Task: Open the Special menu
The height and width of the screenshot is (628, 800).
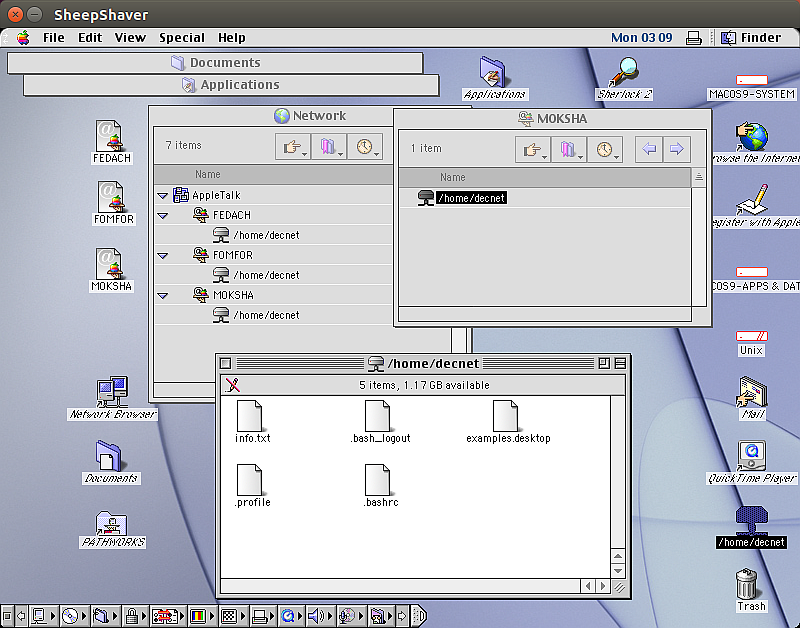Action: pyautogui.click(x=182, y=37)
